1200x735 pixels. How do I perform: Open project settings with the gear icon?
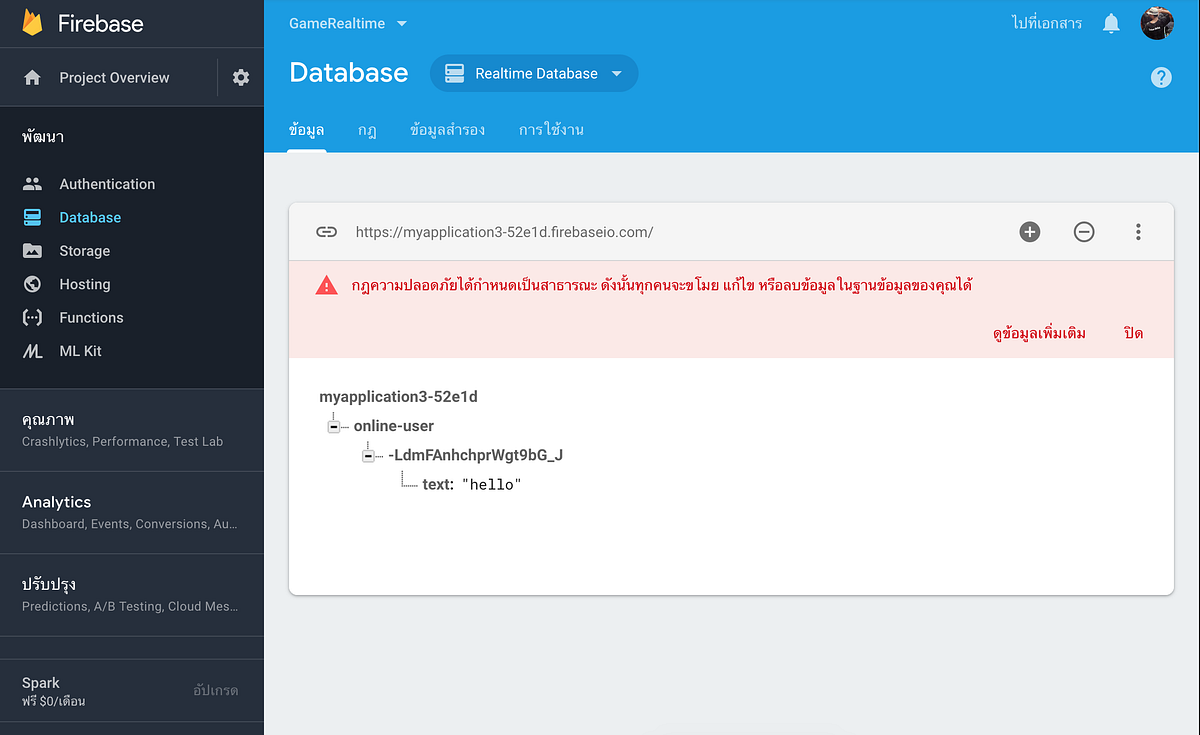(240, 77)
